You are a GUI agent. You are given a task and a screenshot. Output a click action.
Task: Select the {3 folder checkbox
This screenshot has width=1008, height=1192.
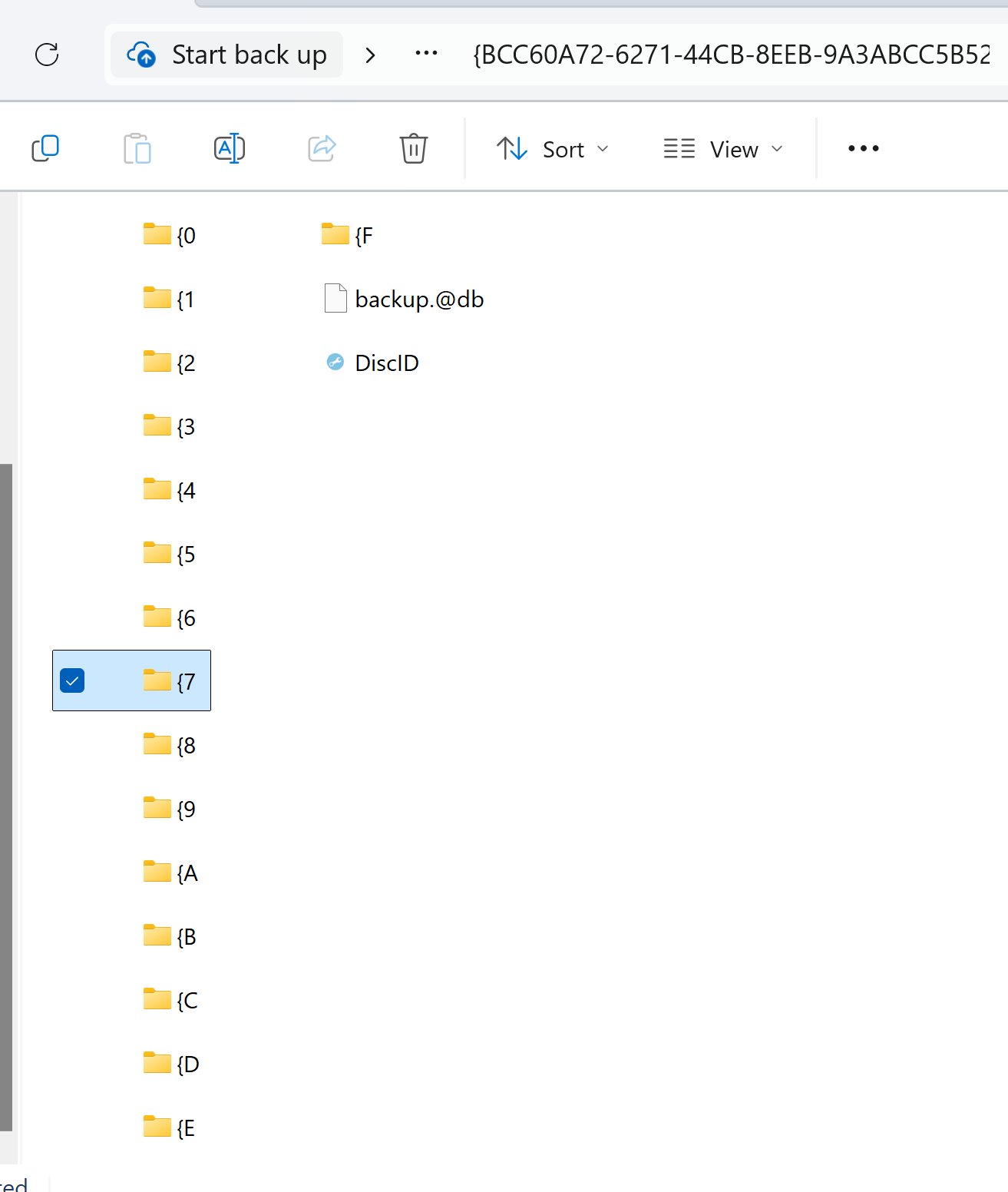click(x=71, y=426)
